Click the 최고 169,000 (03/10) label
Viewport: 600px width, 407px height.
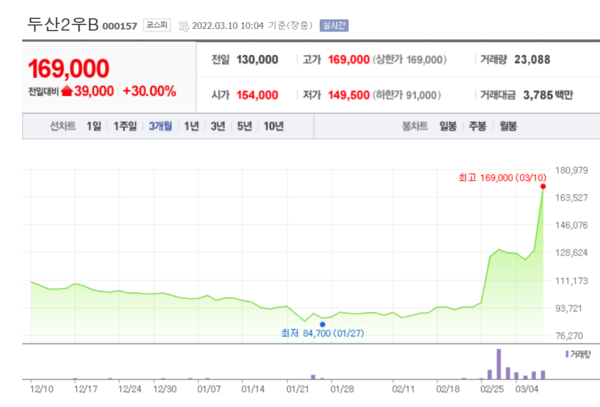tap(502, 178)
